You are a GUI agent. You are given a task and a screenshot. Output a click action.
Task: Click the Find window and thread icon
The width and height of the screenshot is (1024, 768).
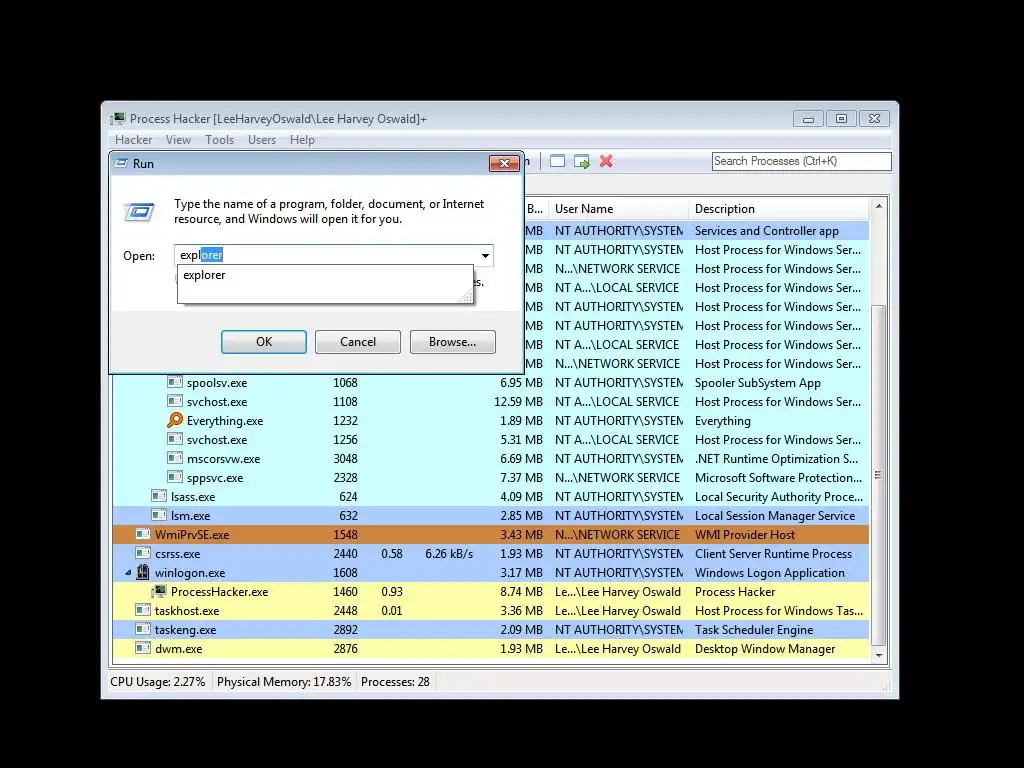(581, 161)
